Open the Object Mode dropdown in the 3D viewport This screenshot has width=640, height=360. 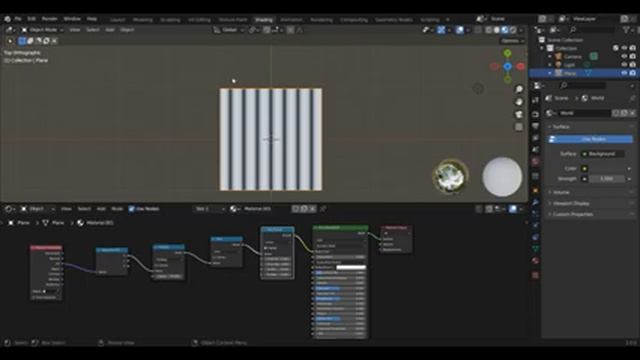click(42, 30)
